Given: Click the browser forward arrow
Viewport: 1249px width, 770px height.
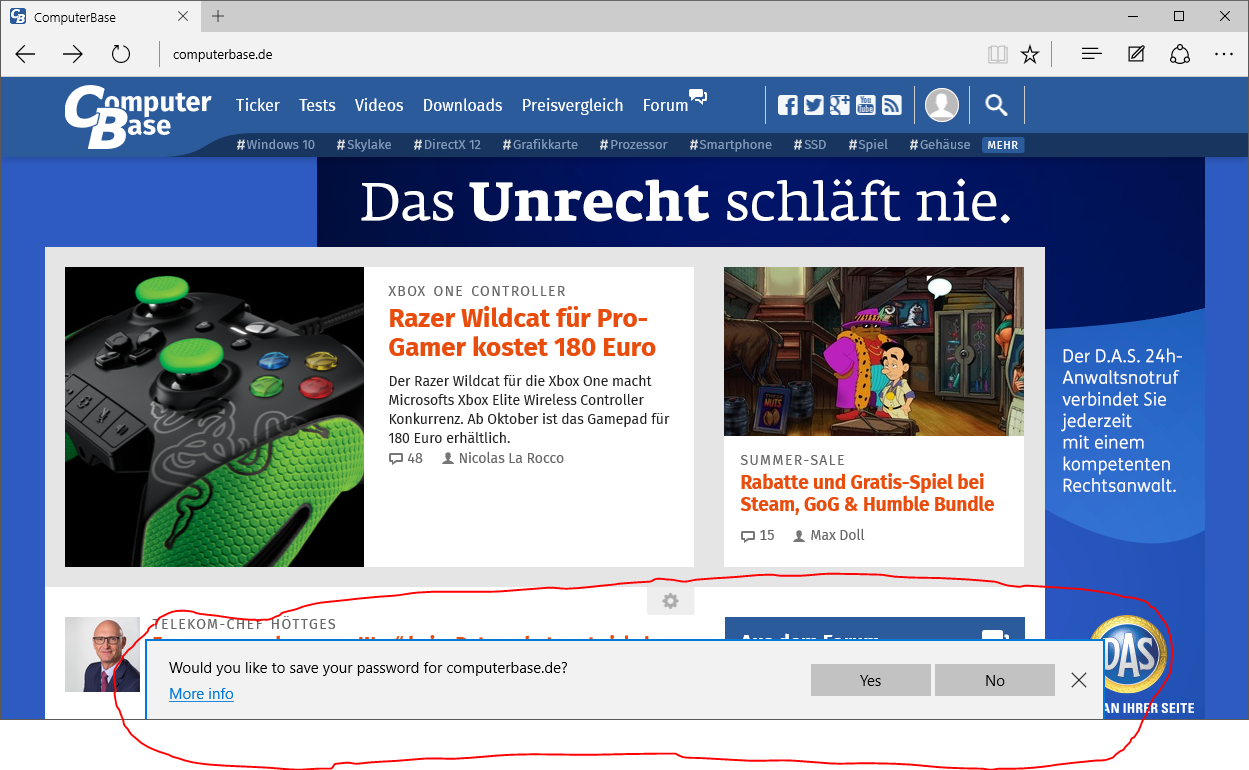Looking at the screenshot, I should [73, 54].
